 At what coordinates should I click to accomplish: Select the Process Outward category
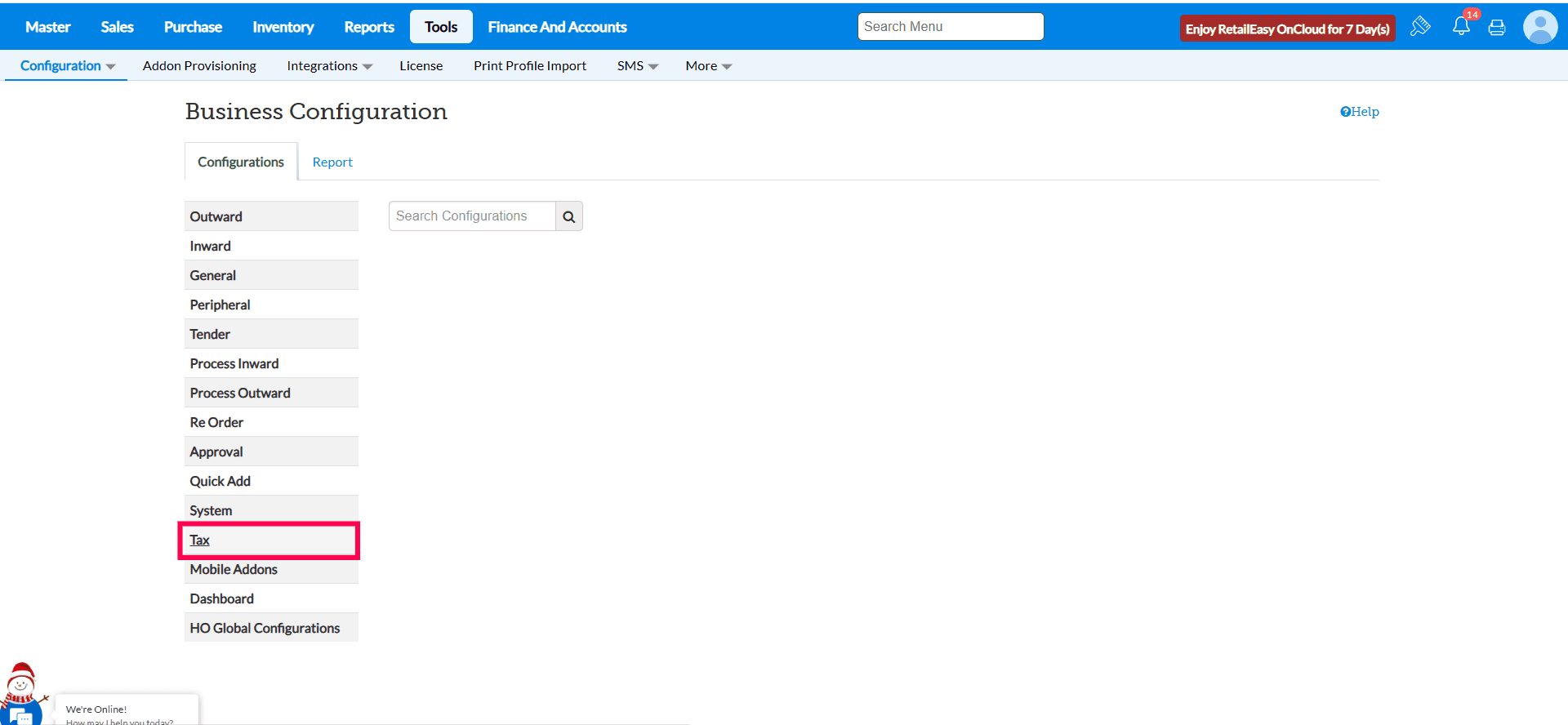[x=271, y=393]
